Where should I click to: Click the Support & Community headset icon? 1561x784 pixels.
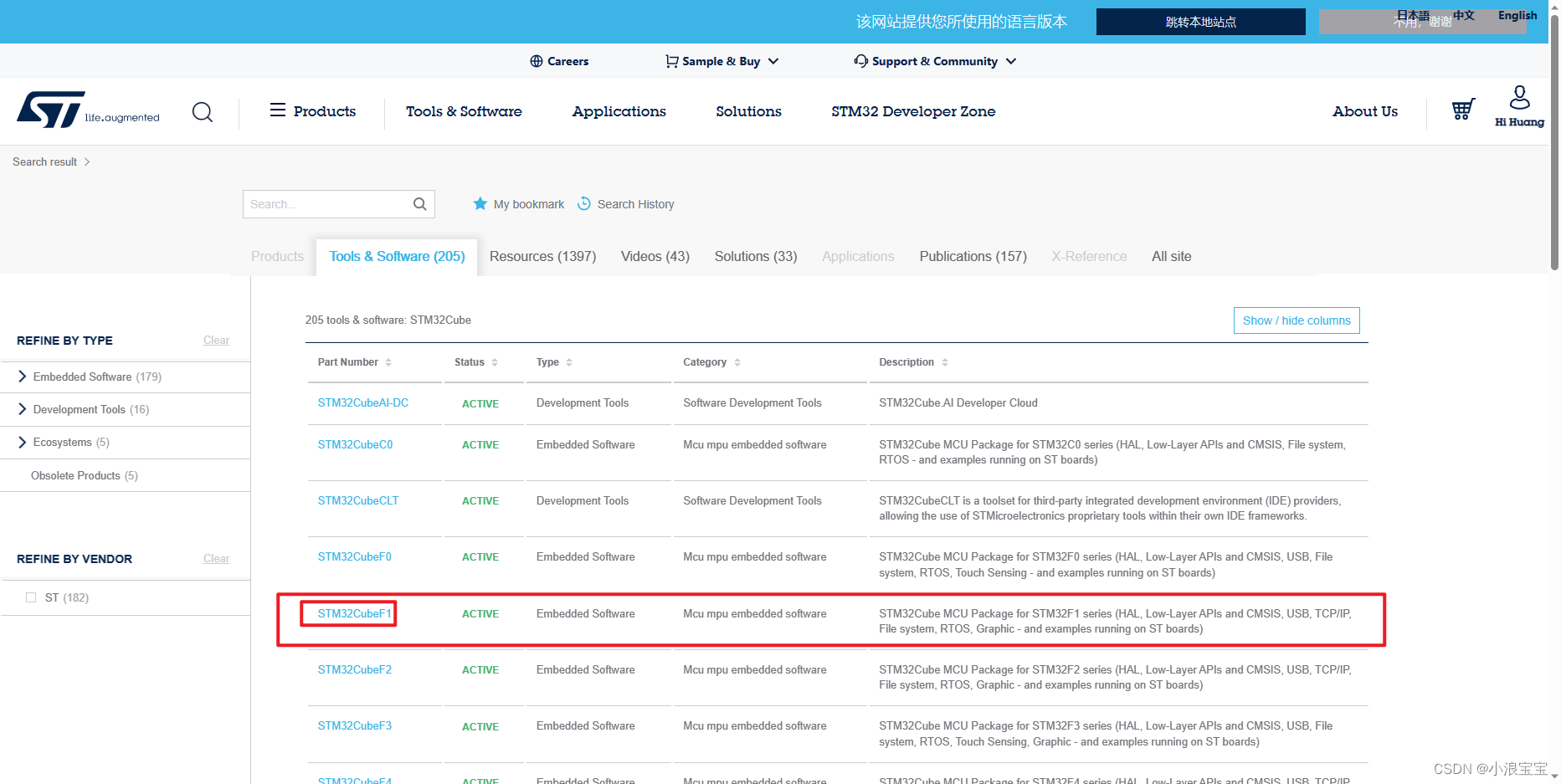[861, 61]
